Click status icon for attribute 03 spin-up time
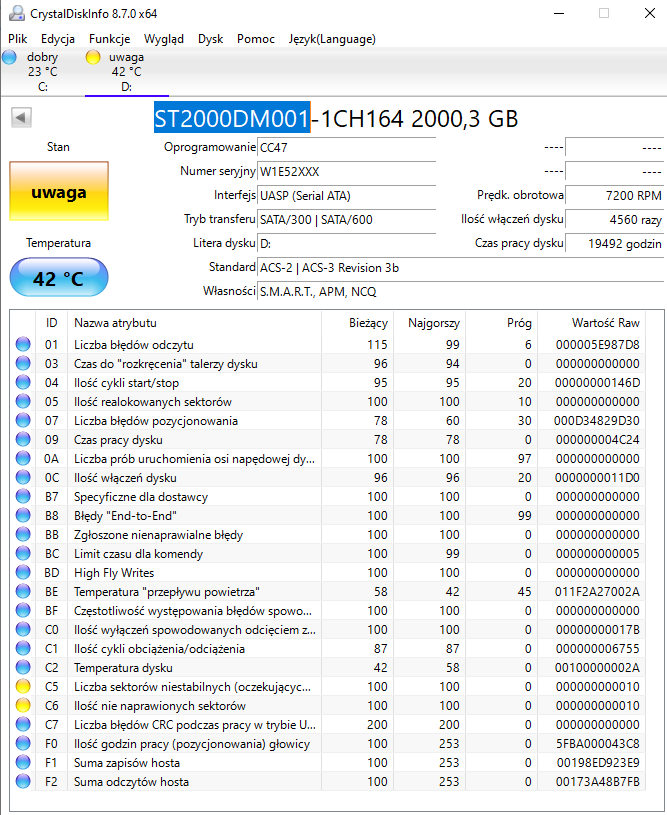 point(23,363)
